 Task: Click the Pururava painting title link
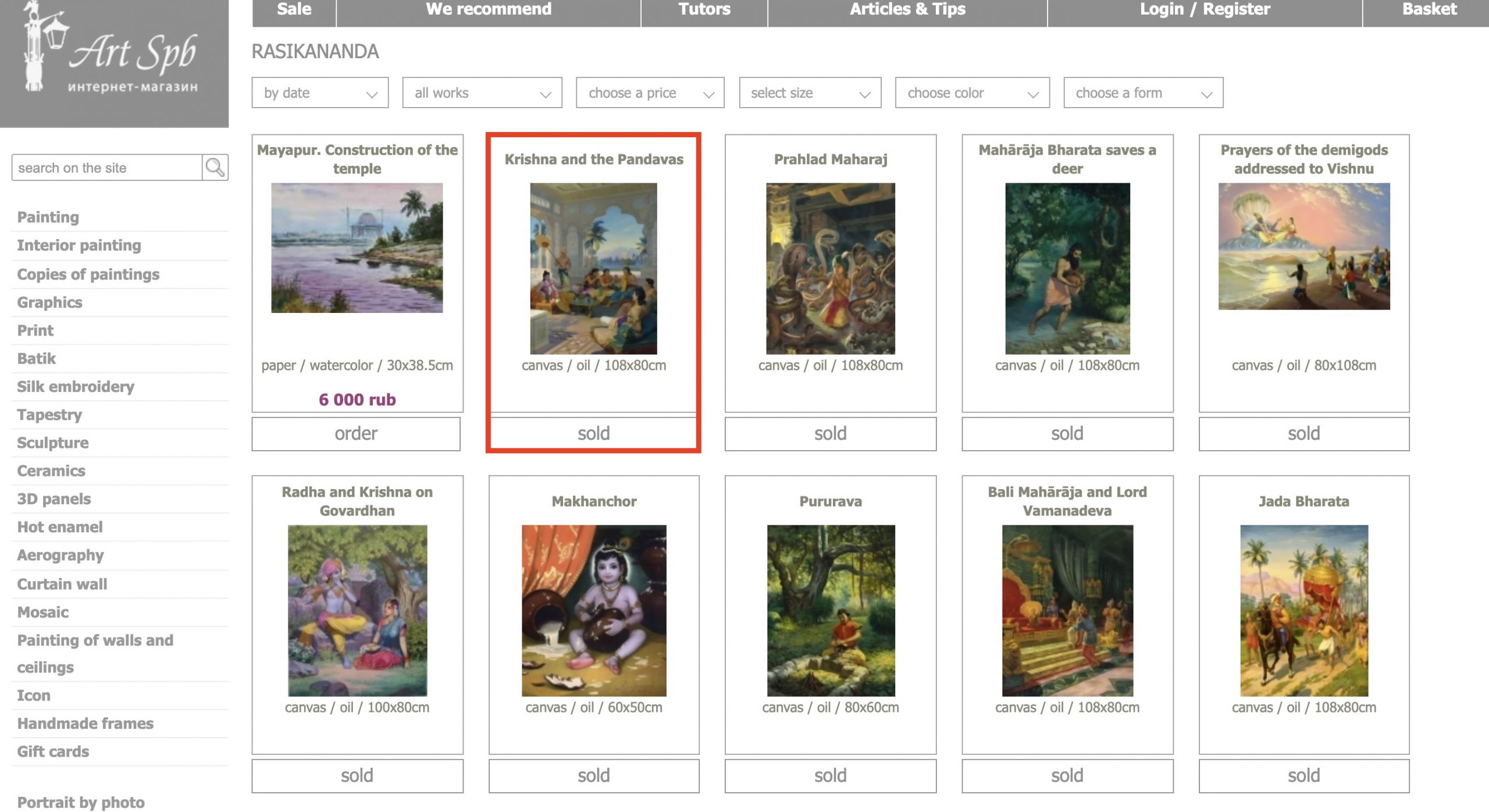click(x=831, y=501)
